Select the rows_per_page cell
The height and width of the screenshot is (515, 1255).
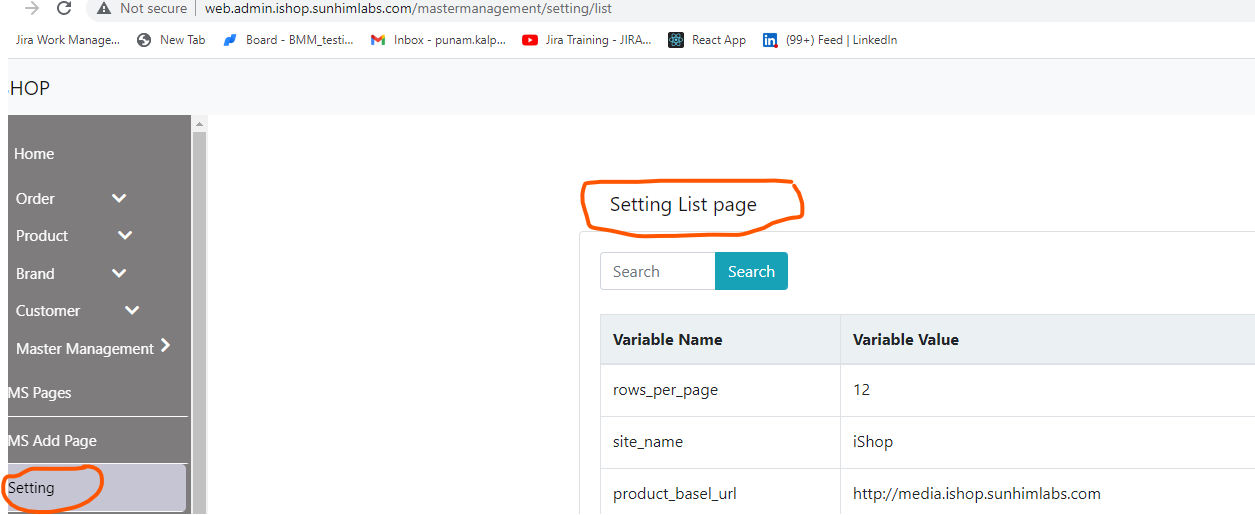720,390
